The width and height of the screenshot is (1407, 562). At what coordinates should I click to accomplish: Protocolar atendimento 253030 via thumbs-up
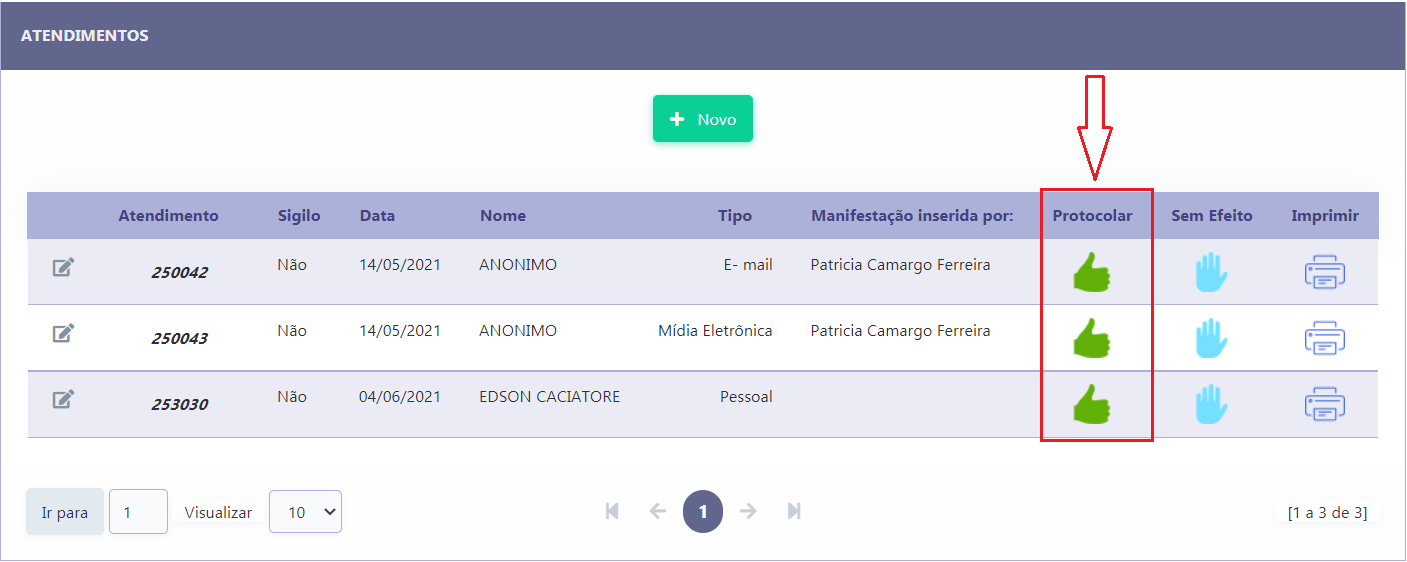(x=1092, y=404)
